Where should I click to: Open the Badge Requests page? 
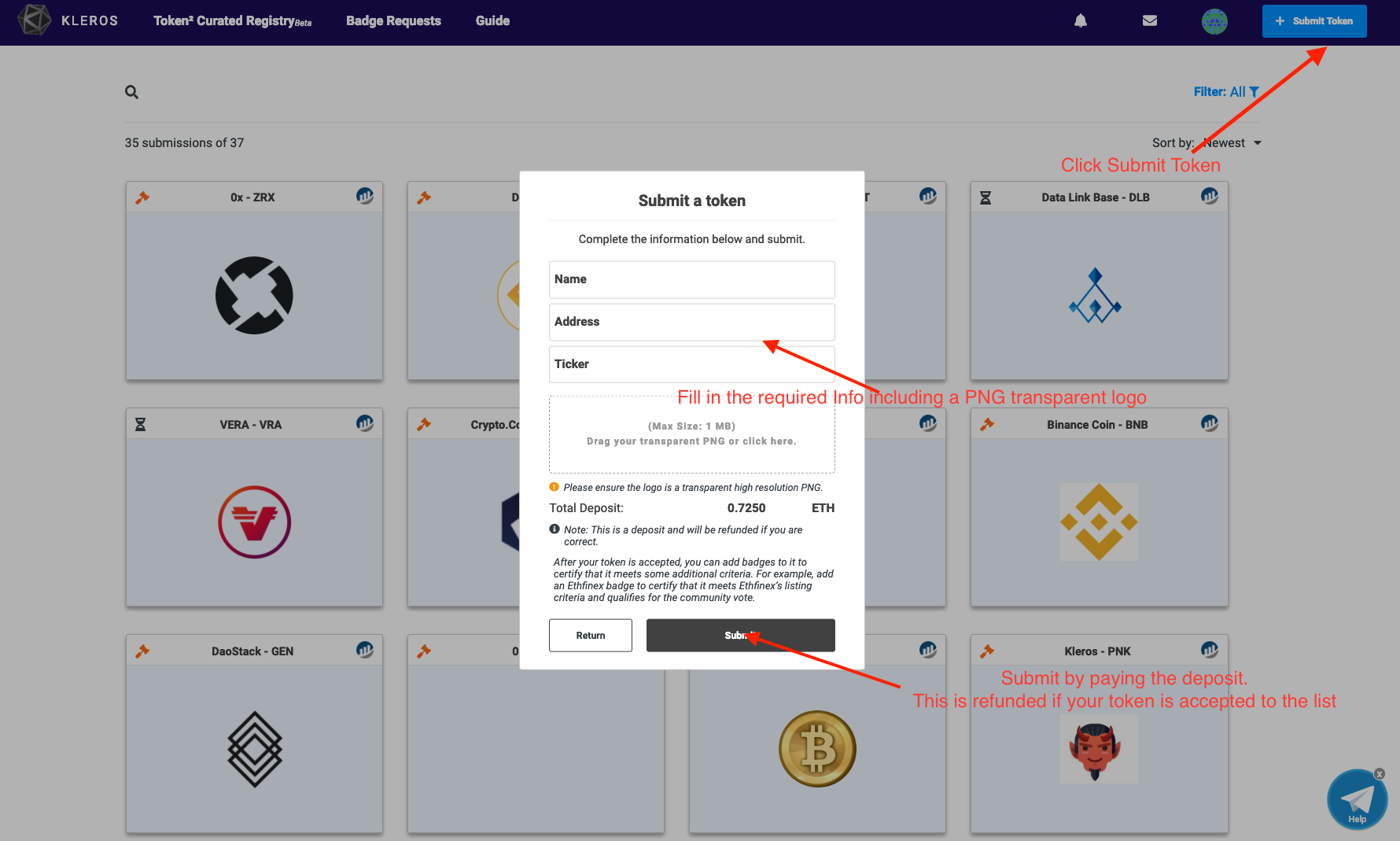pos(393,21)
